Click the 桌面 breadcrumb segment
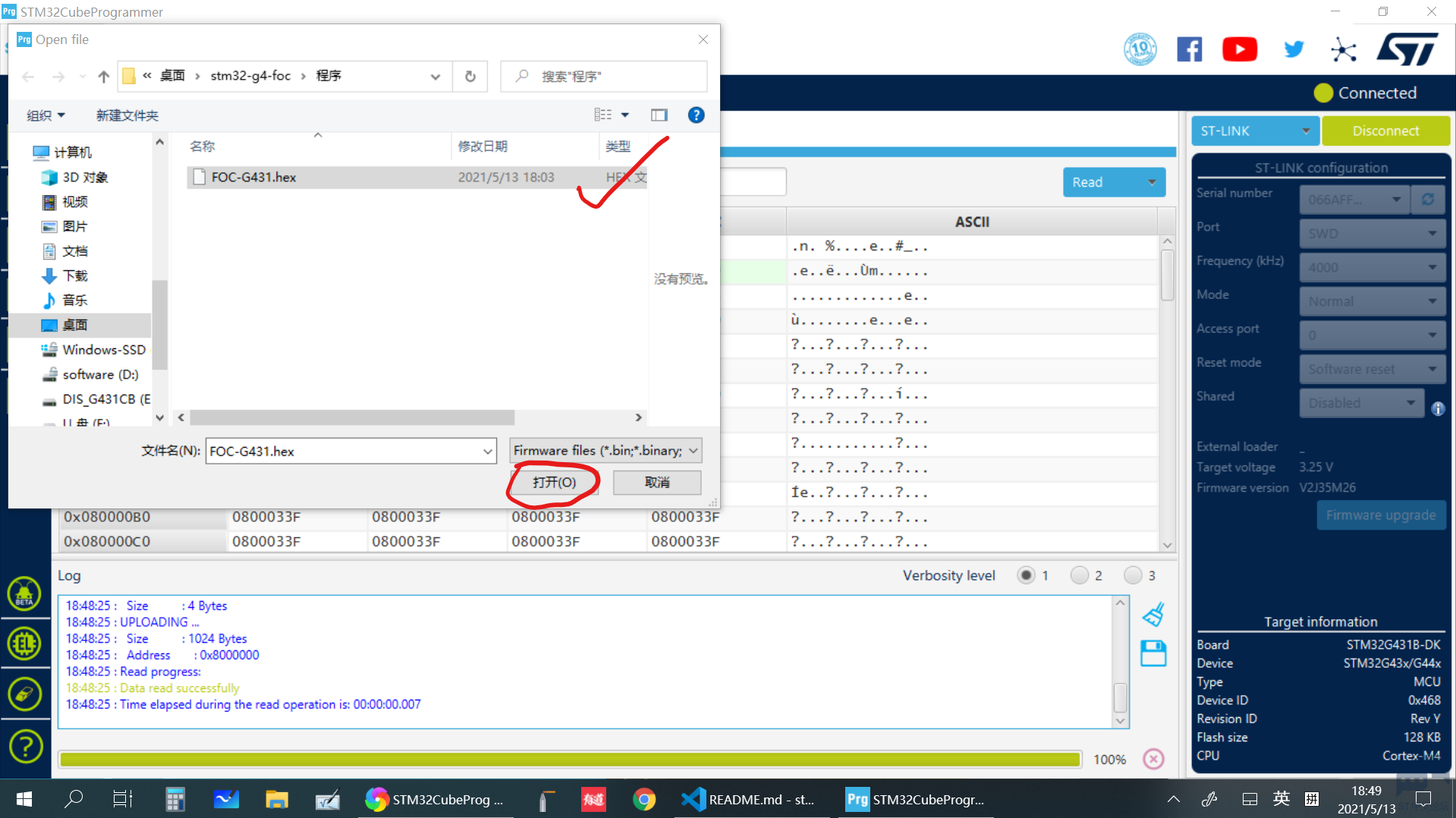Image resolution: width=1456 pixels, height=818 pixels. pos(172,76)
